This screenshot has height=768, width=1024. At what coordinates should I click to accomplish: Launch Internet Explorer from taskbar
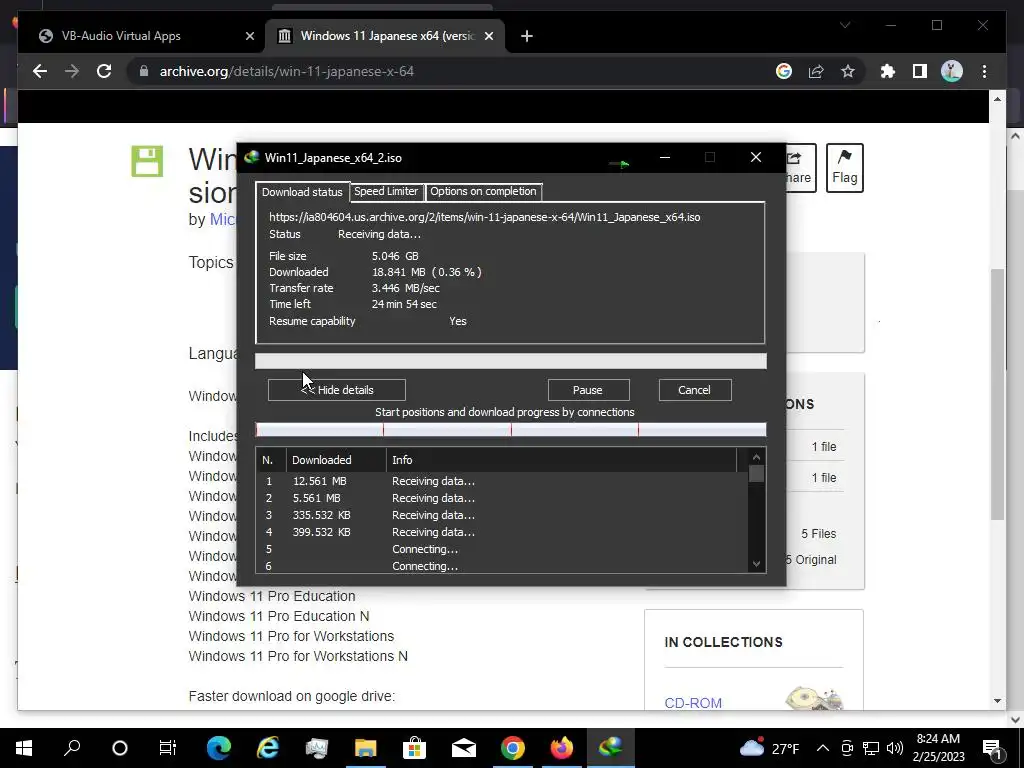[268, 748]
